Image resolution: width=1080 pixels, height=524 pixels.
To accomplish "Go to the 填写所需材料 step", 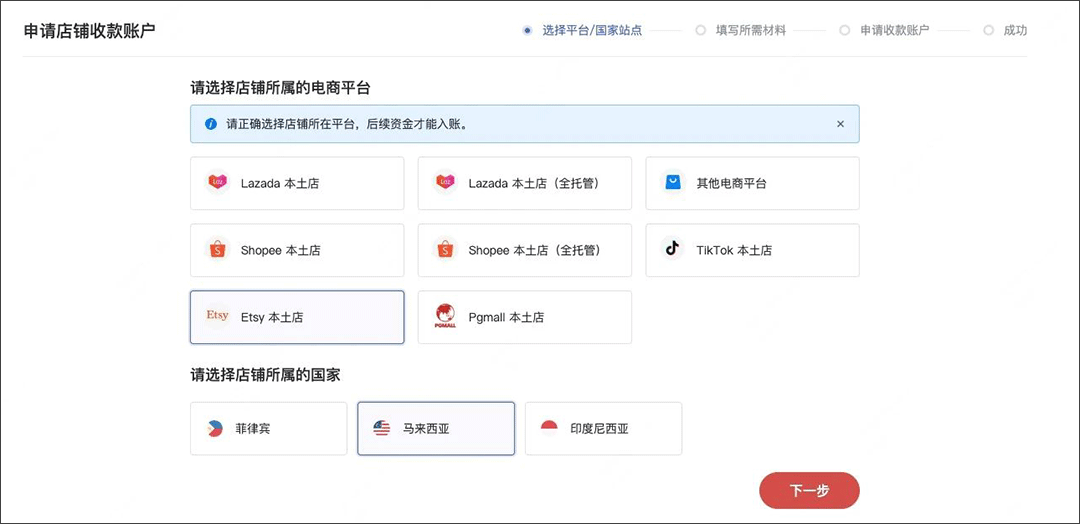I will (741, 30).
